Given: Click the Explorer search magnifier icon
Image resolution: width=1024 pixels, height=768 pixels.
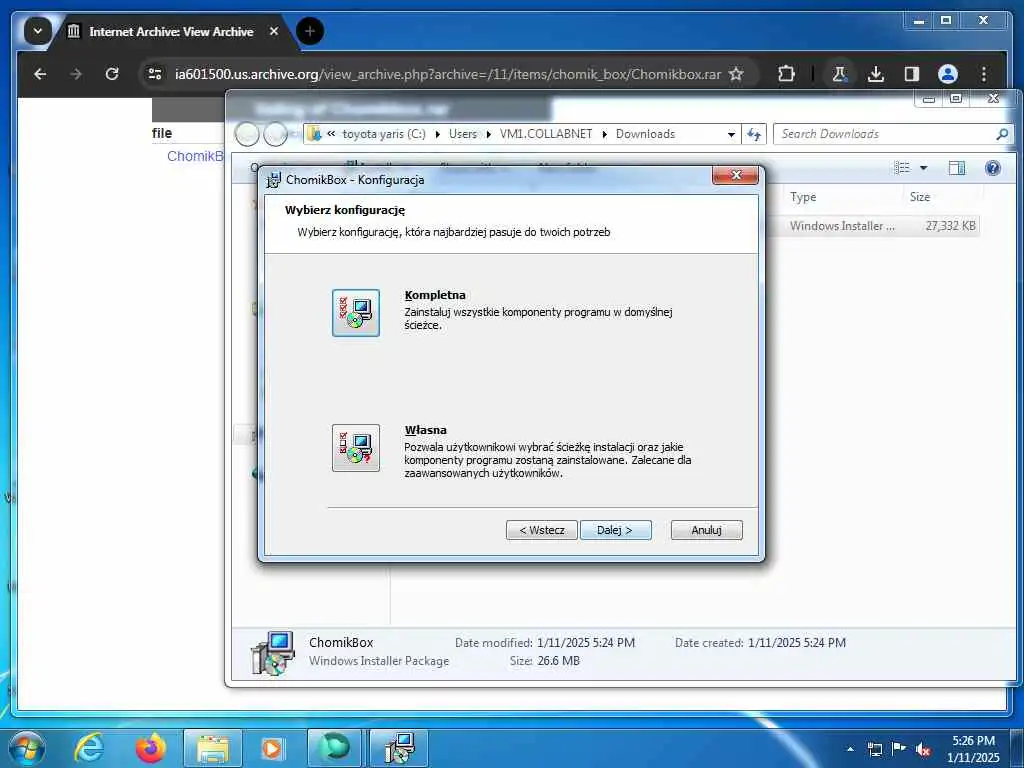Looking at the screenshot, I should 1002,134.
